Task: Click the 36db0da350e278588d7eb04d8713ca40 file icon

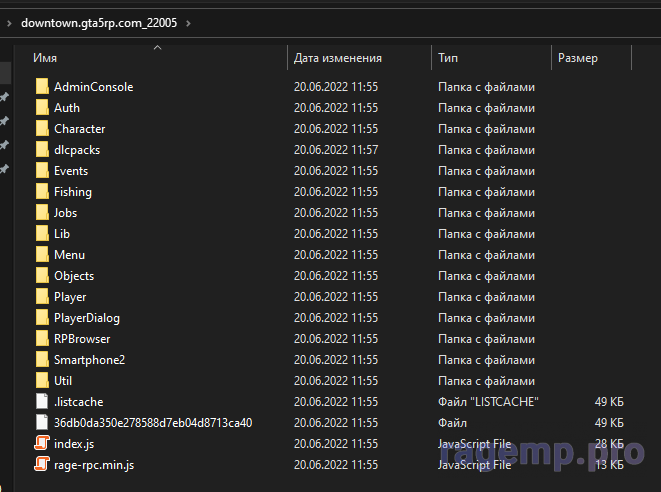Action: 41,423
